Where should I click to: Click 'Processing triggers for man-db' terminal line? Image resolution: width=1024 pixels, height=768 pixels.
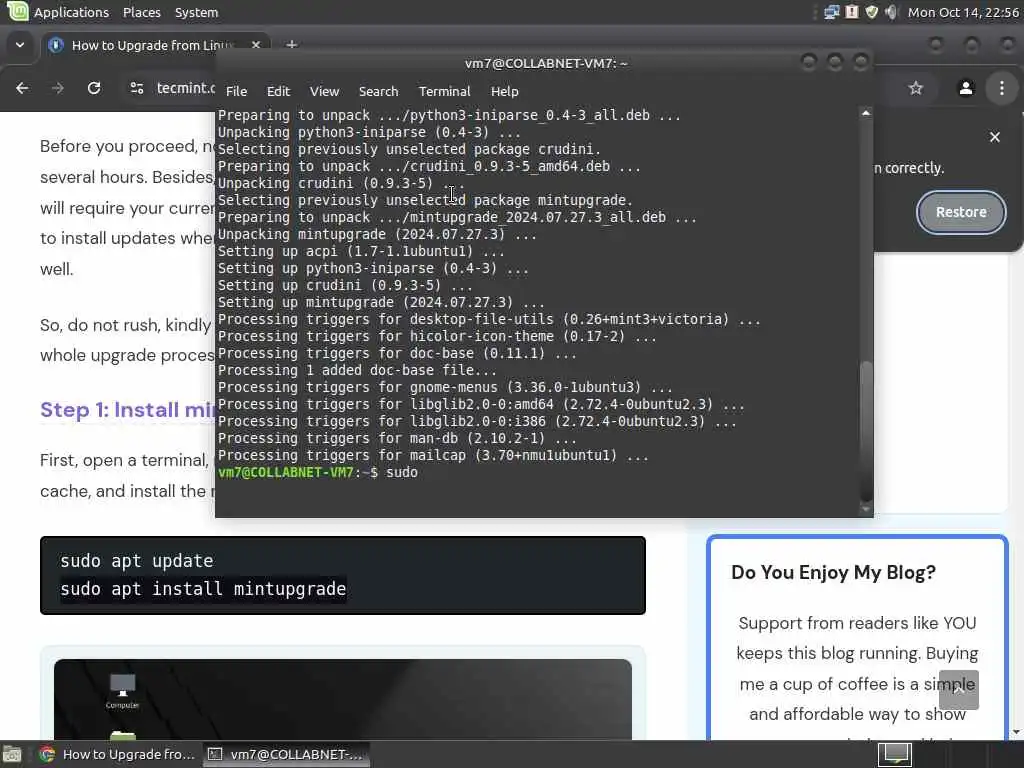(x=397, y=439)
